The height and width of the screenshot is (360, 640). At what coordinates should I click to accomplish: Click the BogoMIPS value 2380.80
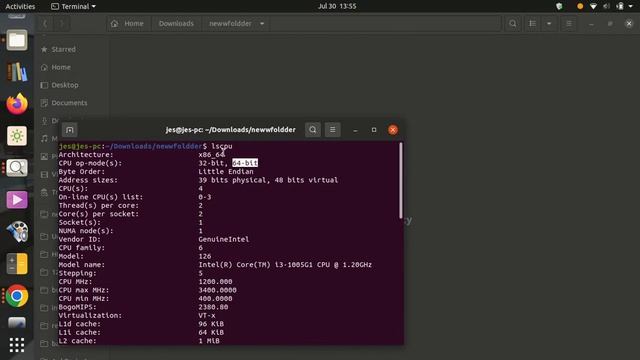[213, 307]
